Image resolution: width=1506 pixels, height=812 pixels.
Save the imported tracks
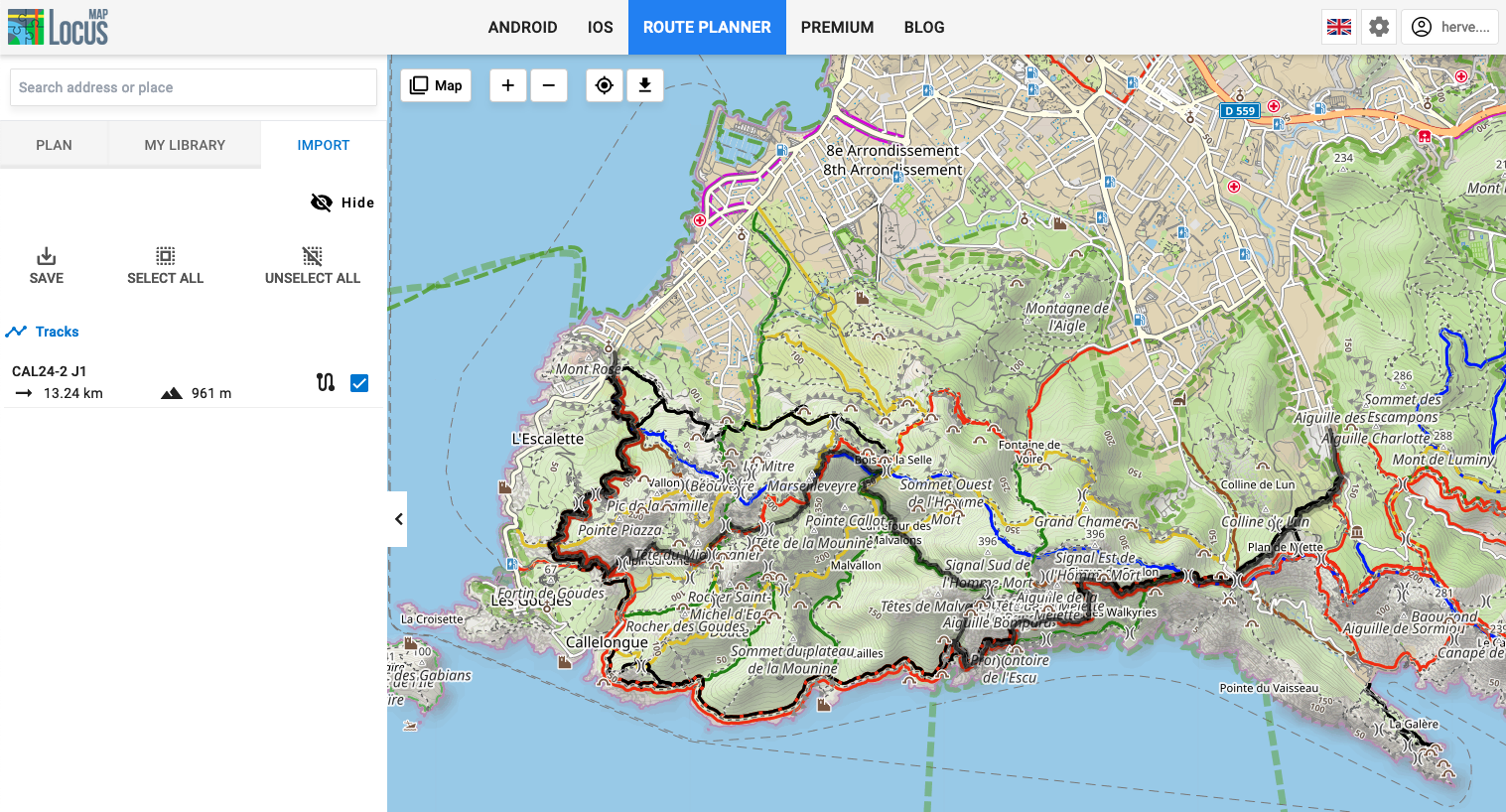[x=47, y=266]
